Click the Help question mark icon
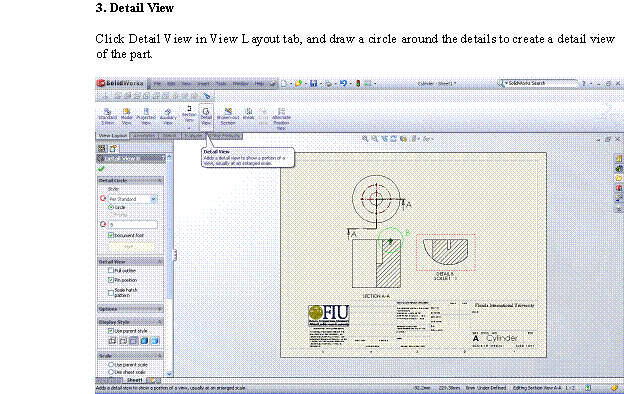Viewport: 624px width, 394px height. click(x=584, y=84)
